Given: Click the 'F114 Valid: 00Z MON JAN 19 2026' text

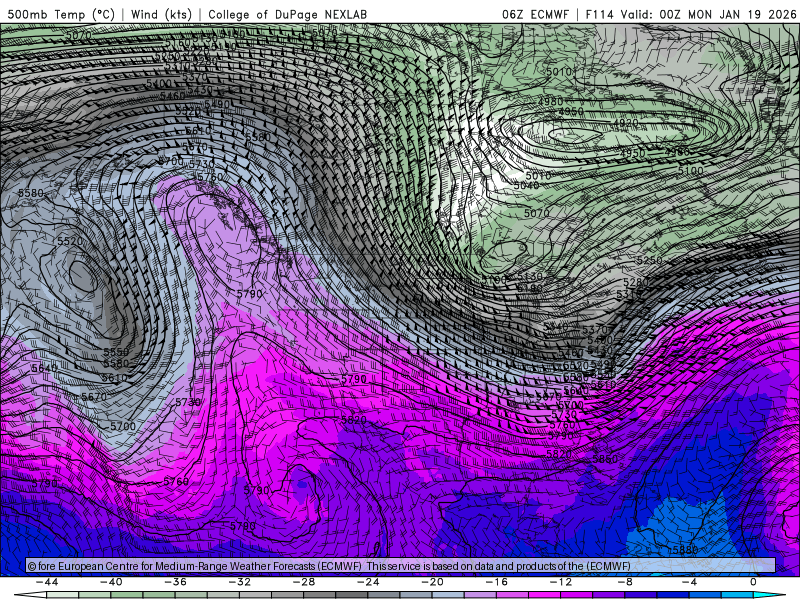Looking at the screenshot, I should point(691,14).
